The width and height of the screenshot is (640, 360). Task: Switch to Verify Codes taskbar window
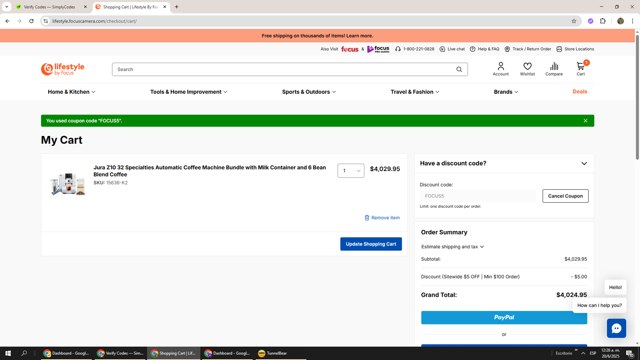click(x=120, y=353)
